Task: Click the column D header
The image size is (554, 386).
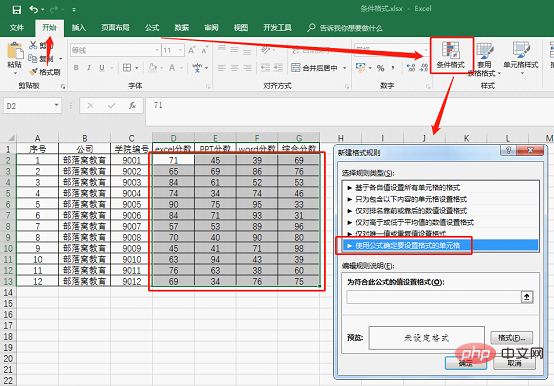Action: coord(173,137)
